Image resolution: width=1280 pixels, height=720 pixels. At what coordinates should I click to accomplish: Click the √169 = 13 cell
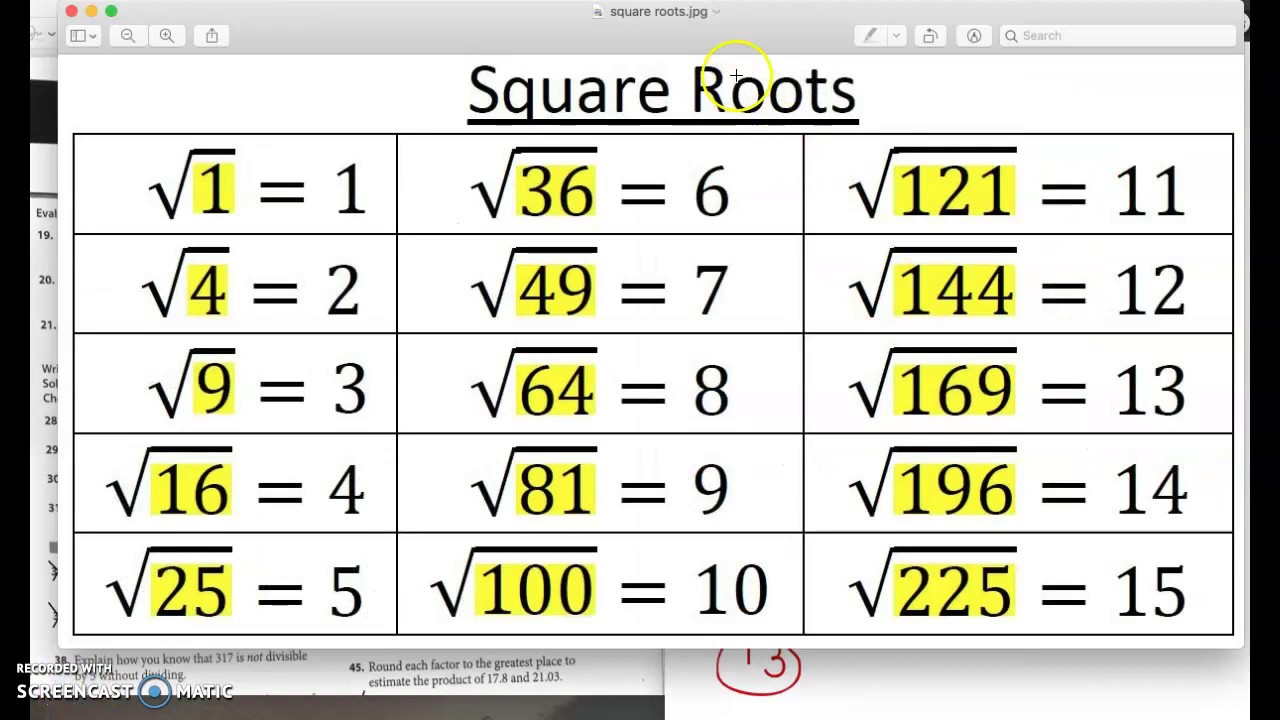tap(1018, 384)
